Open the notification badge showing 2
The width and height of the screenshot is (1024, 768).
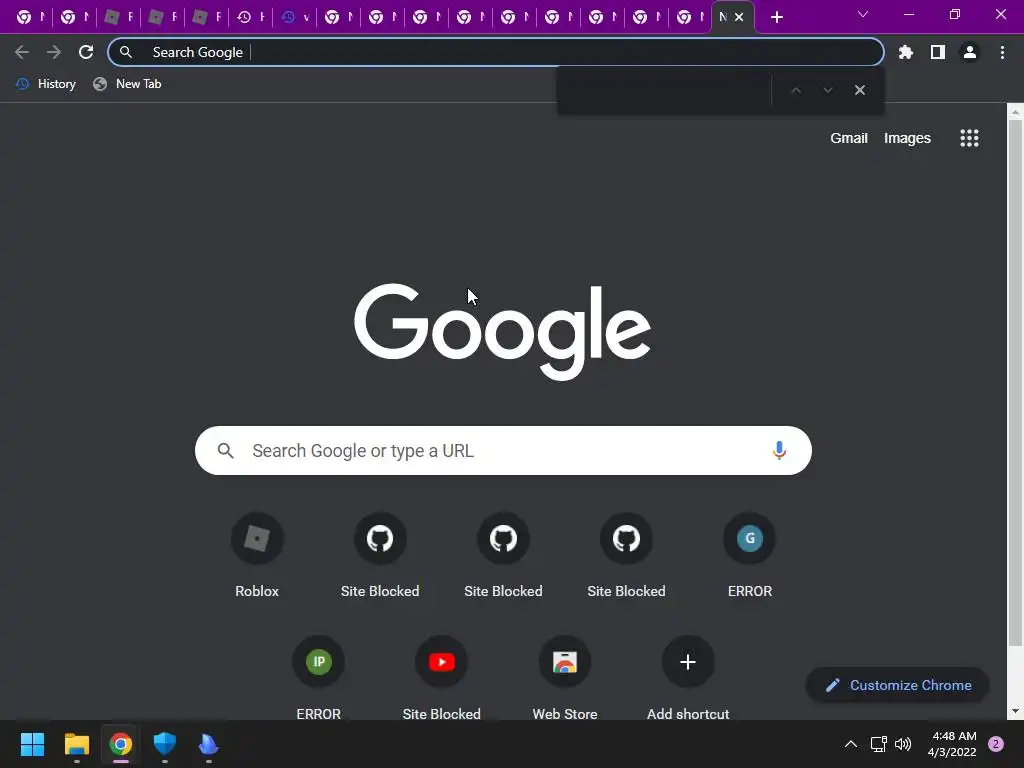tap(996, 744)
